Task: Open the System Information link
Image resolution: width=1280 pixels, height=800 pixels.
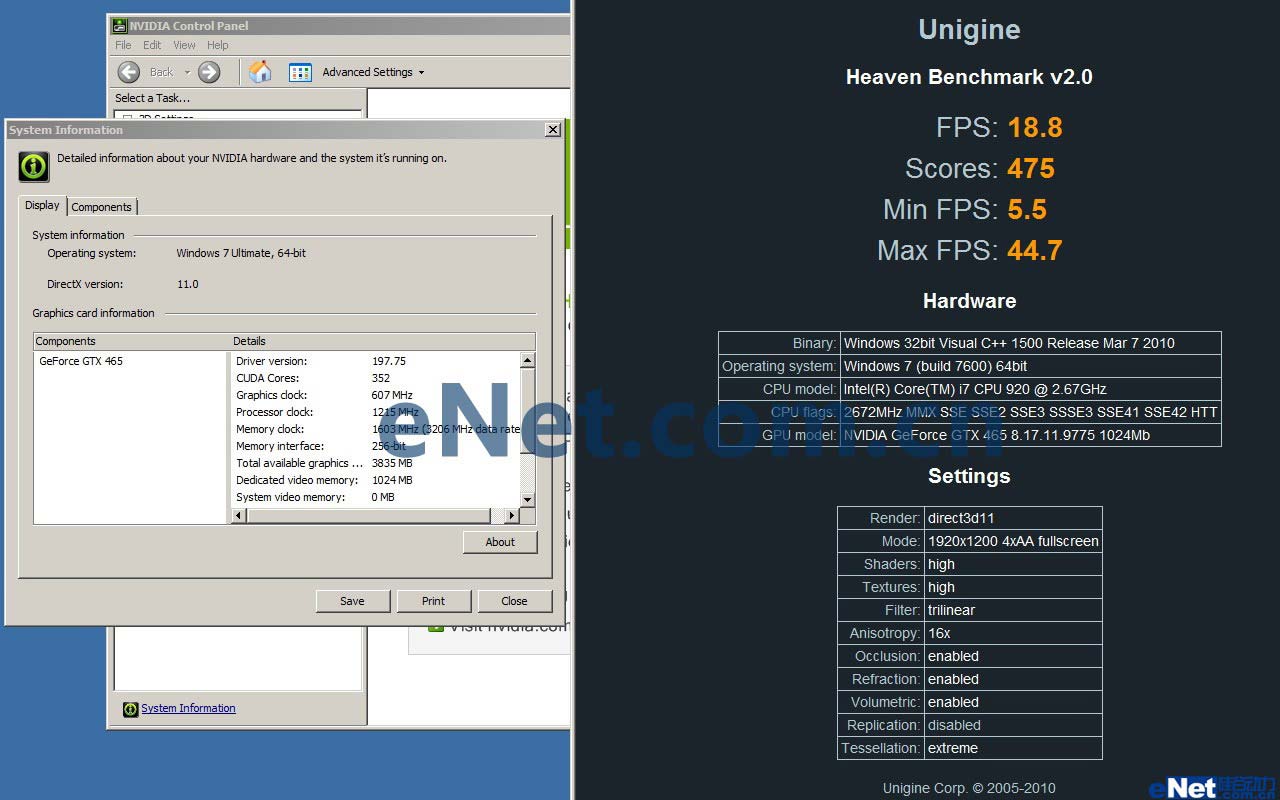Action: [x=188, y=708]
